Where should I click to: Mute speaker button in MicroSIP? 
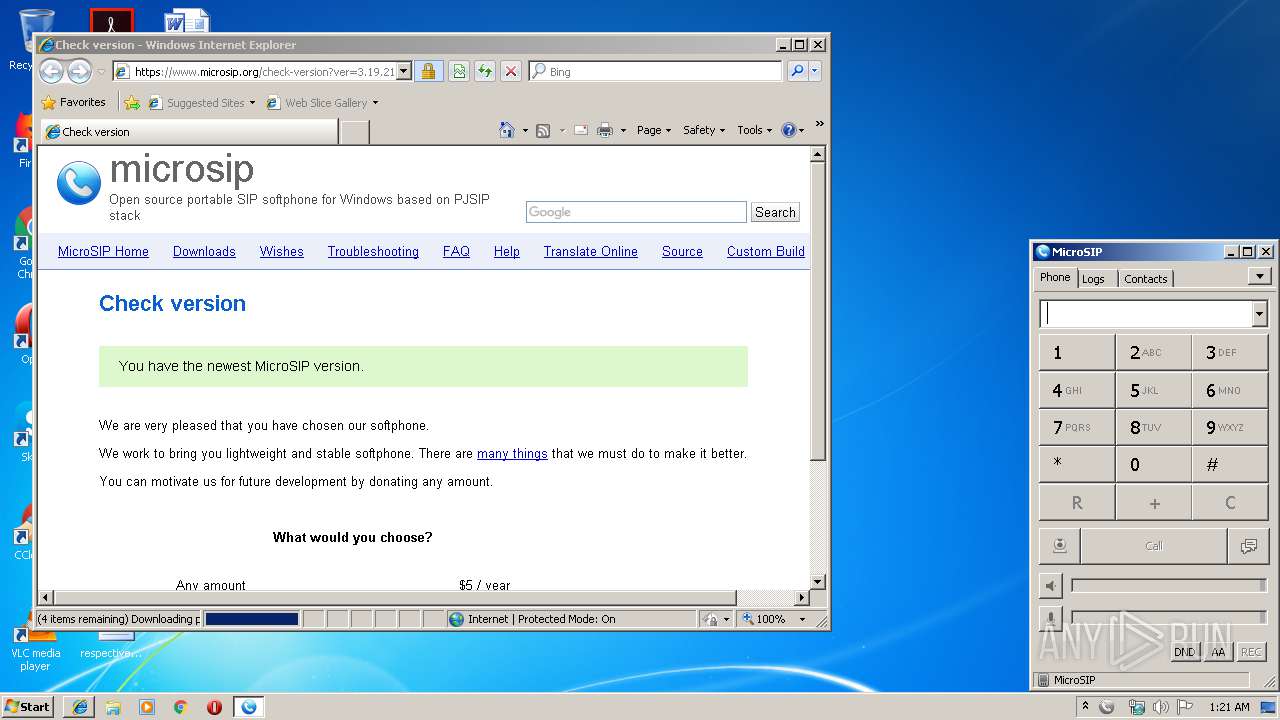point(1050,585)
